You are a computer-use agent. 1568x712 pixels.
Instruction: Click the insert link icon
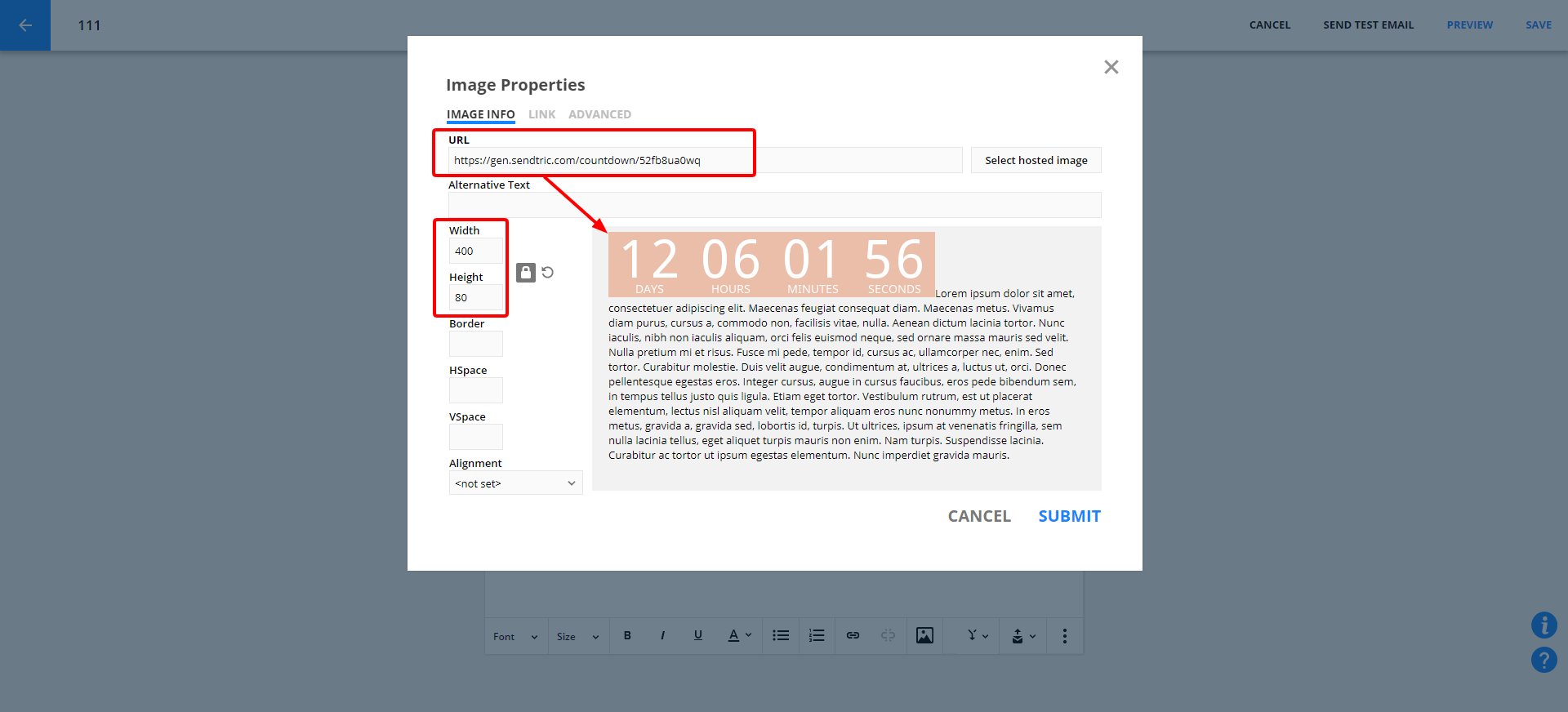(x=853, y=635)
